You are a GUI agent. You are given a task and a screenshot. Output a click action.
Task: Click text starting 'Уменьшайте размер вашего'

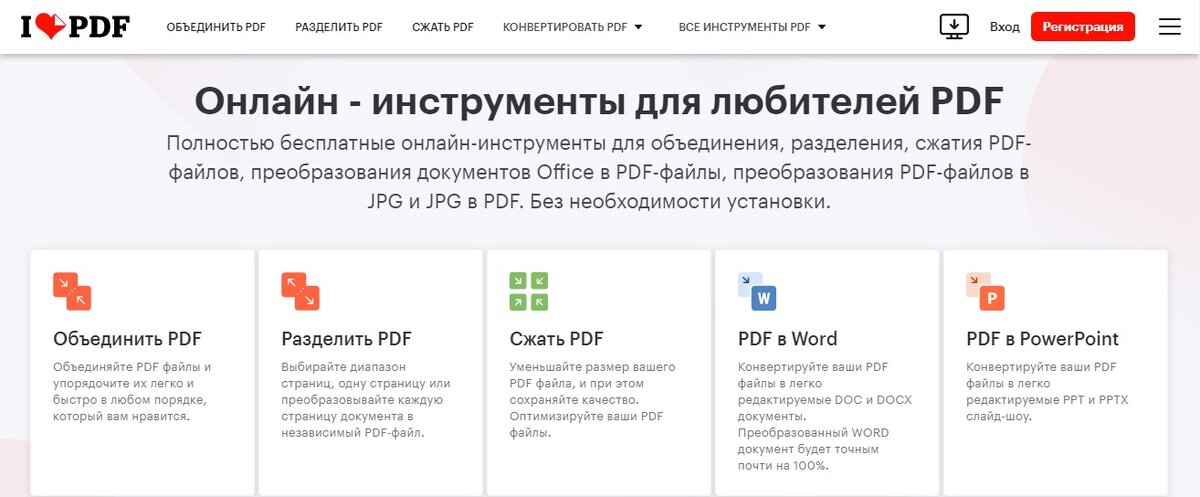tap(592, 399)
